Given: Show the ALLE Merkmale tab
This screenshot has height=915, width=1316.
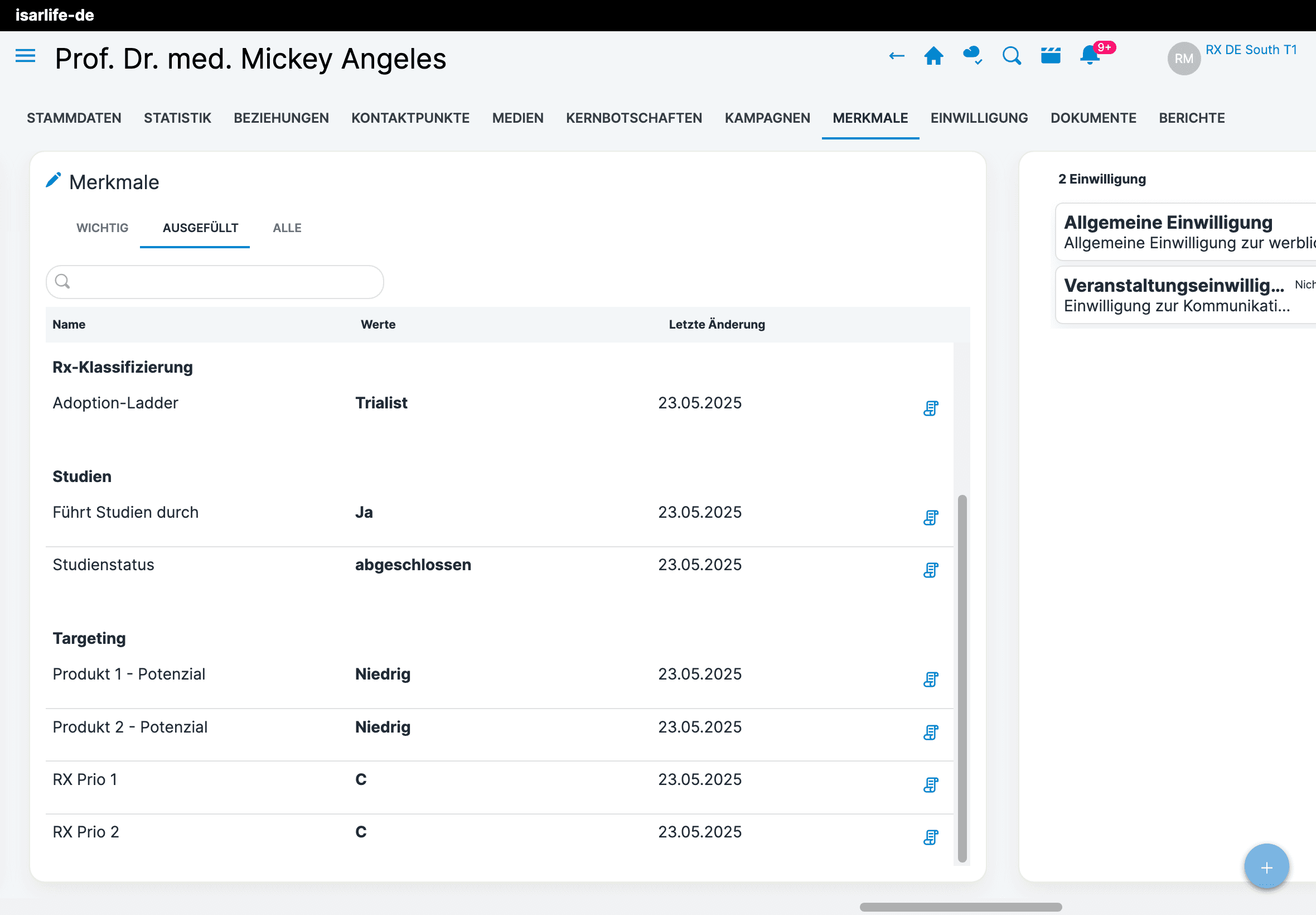Looking at the screenshot, I should tap(287, 228).
